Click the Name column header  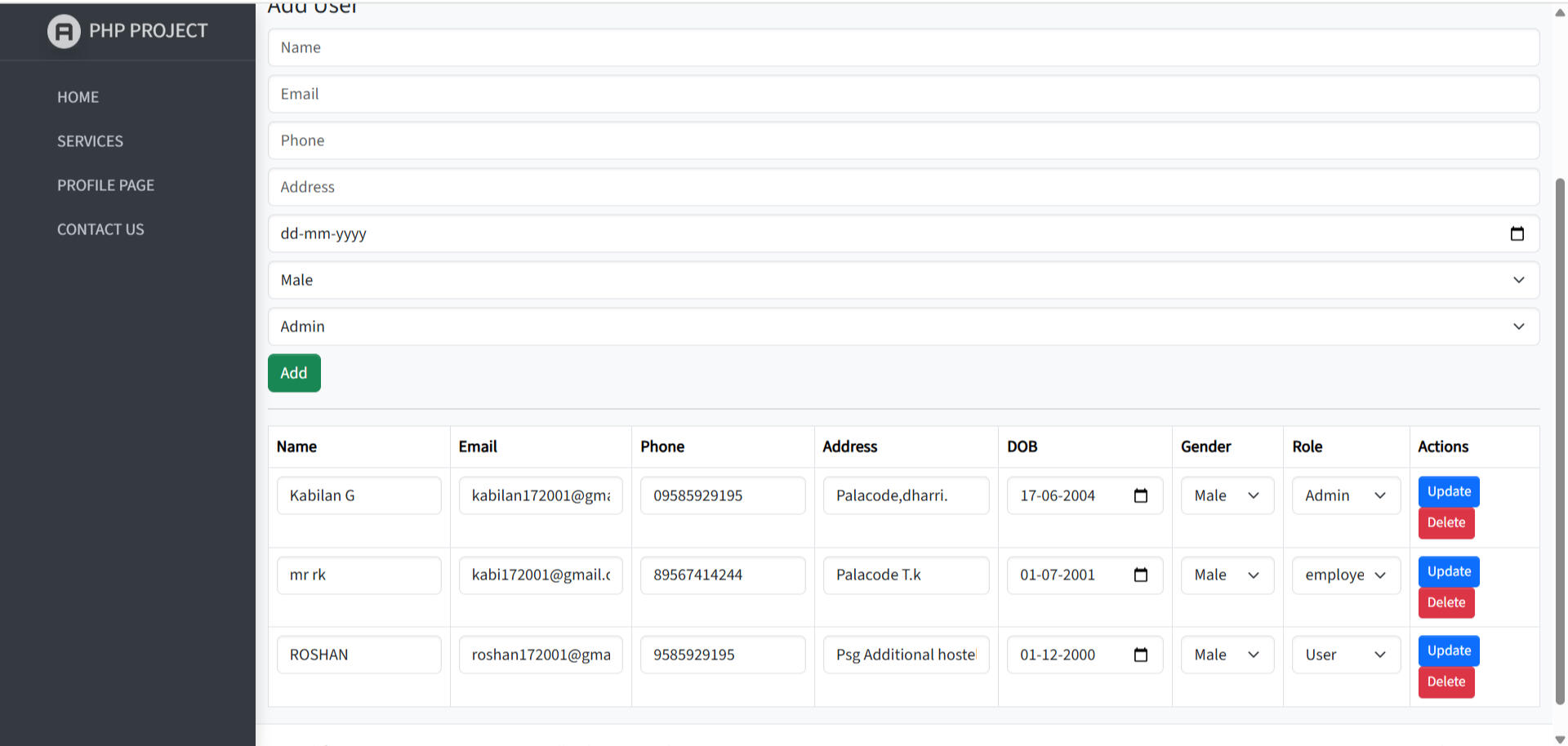[x=296, y=446]
